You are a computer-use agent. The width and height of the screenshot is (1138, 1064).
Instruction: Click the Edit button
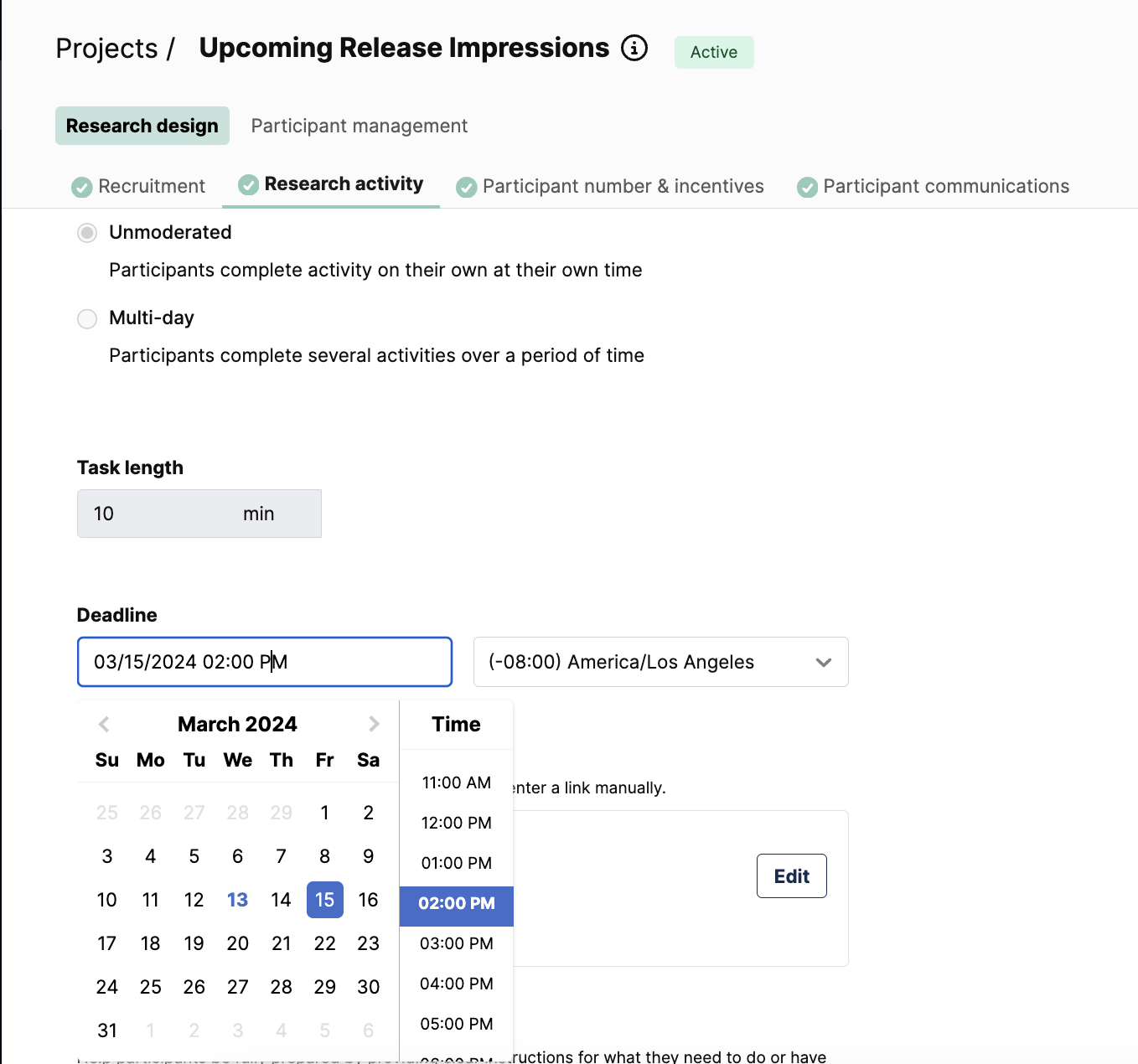click(792, 876)
